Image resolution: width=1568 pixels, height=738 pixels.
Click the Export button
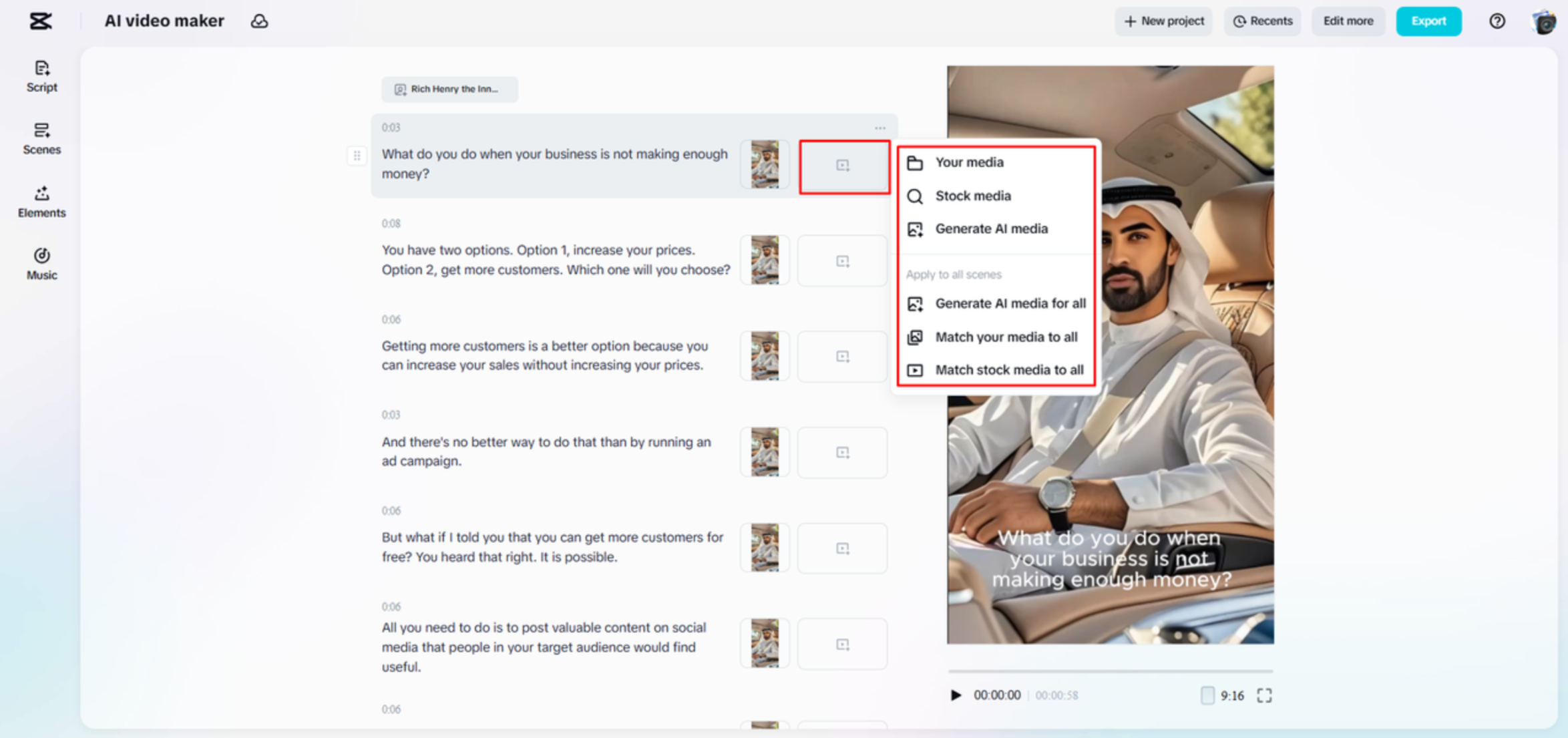[x=1428, y=21]
